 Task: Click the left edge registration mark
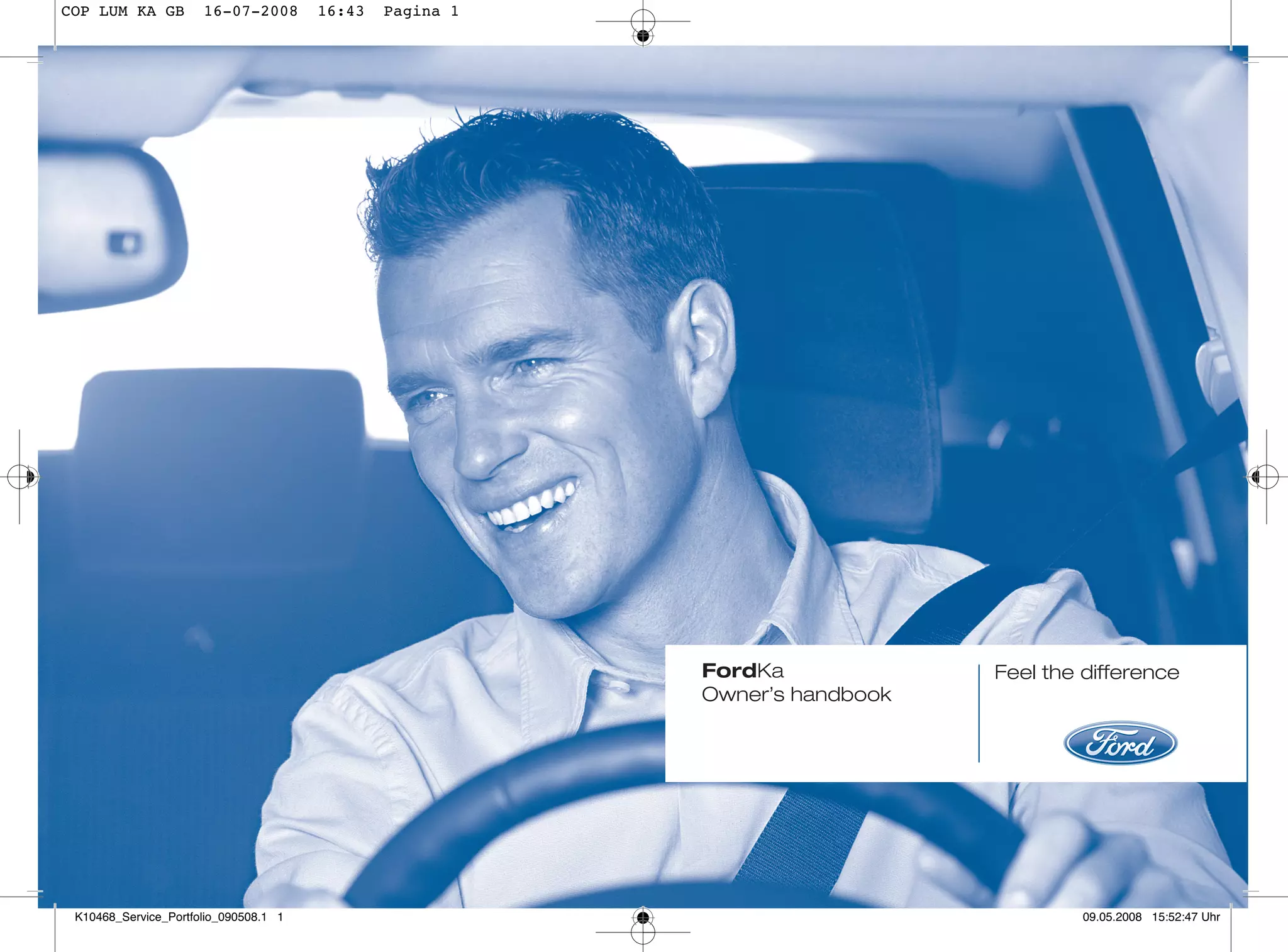[x=20, y=477]
